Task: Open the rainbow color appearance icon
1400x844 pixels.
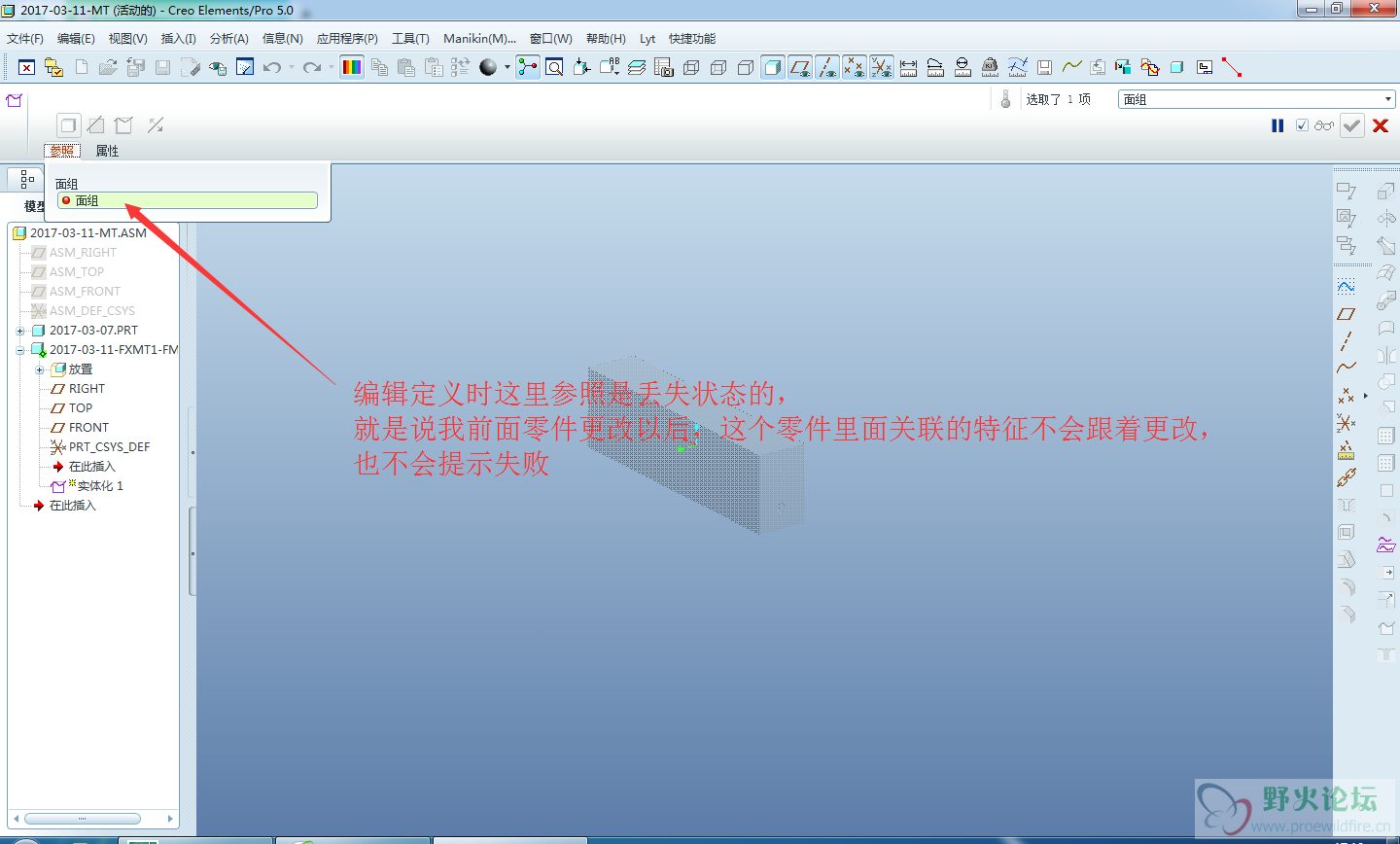Action: [352, 67]
